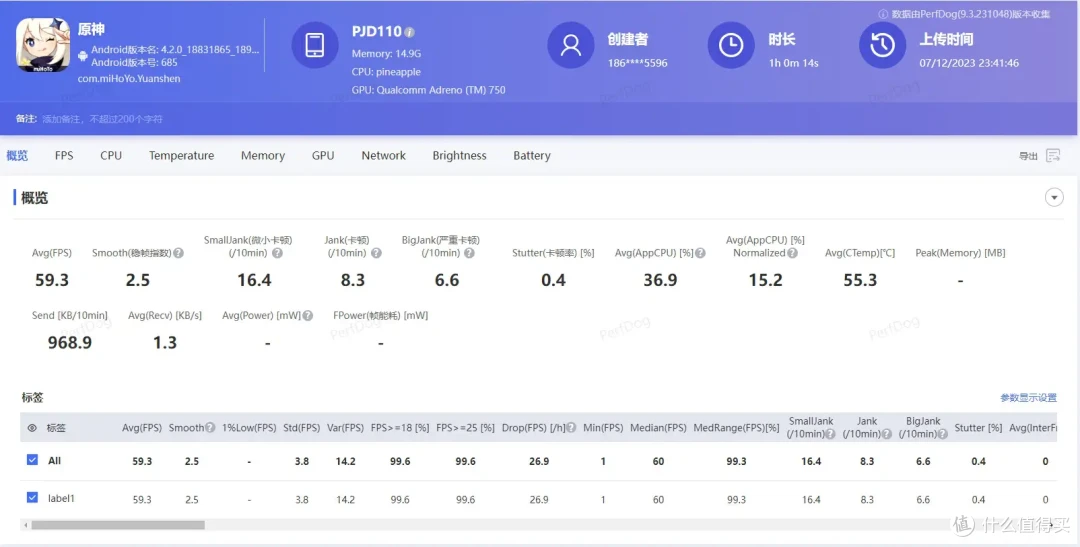Viewport: 1080px width, 547px height.
Task: Open help icon in Smooth table column header
Action: point(210,428)
